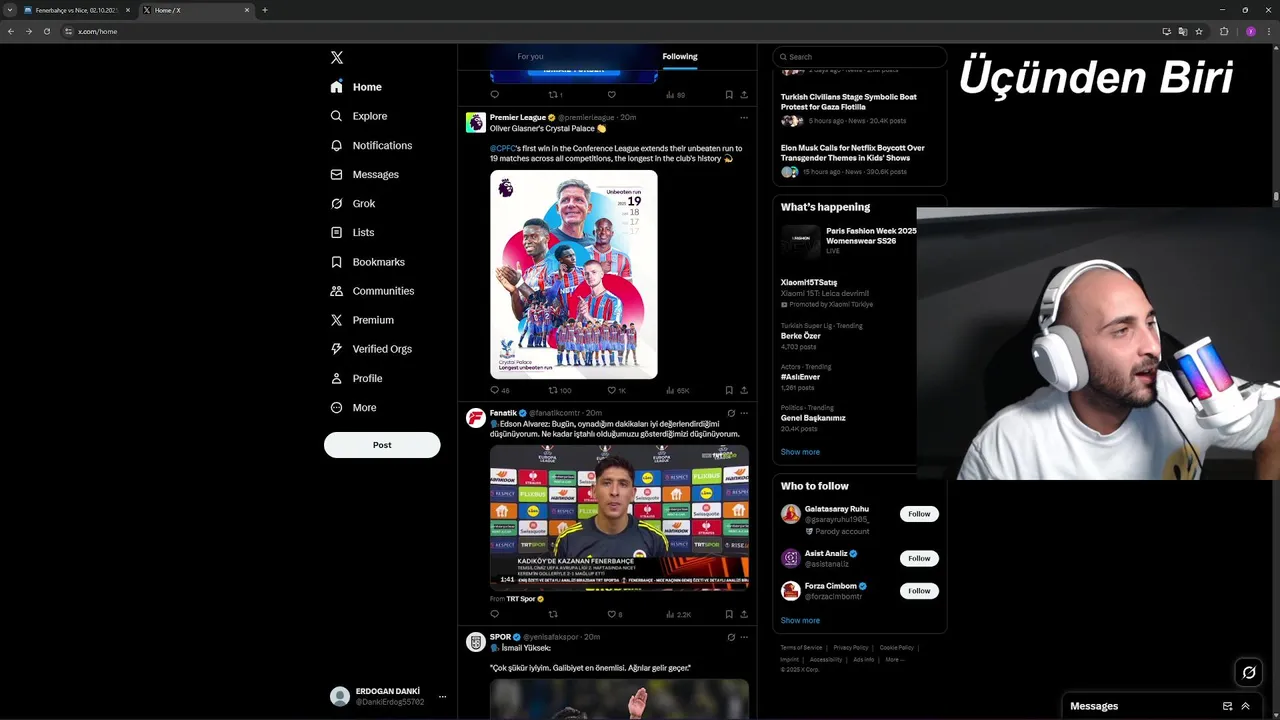Viewport: 1280px width, 720px height.
Task: Open more options on Fanatik post
Action: (744, 413)
